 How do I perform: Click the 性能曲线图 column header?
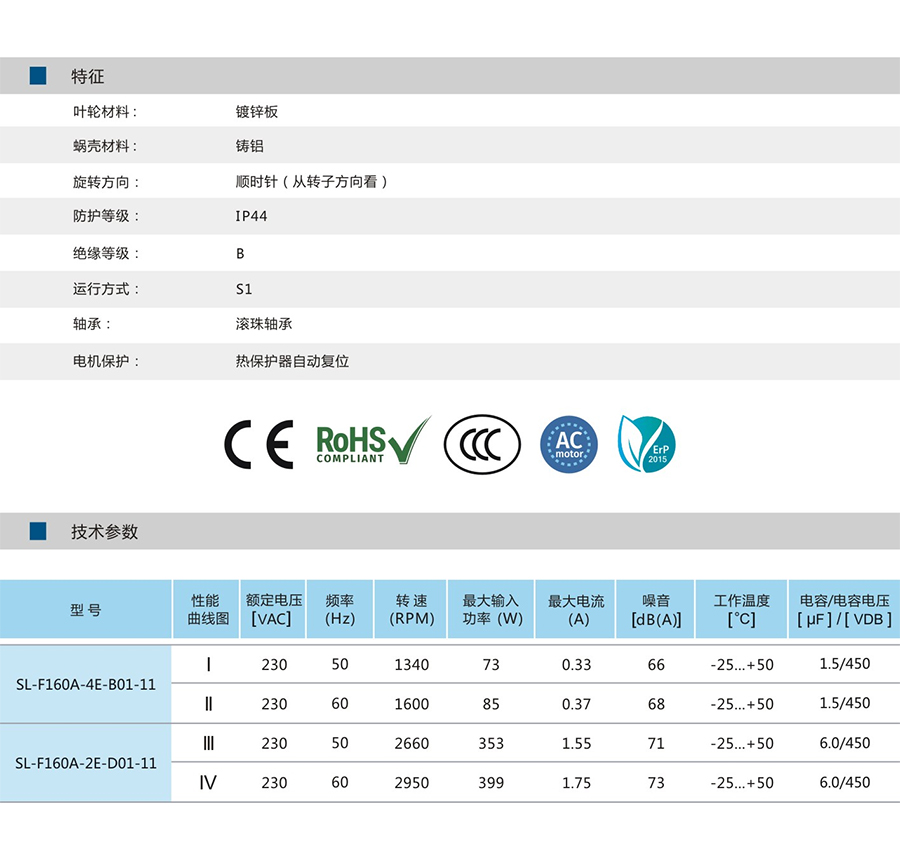(x=206, y=609)
